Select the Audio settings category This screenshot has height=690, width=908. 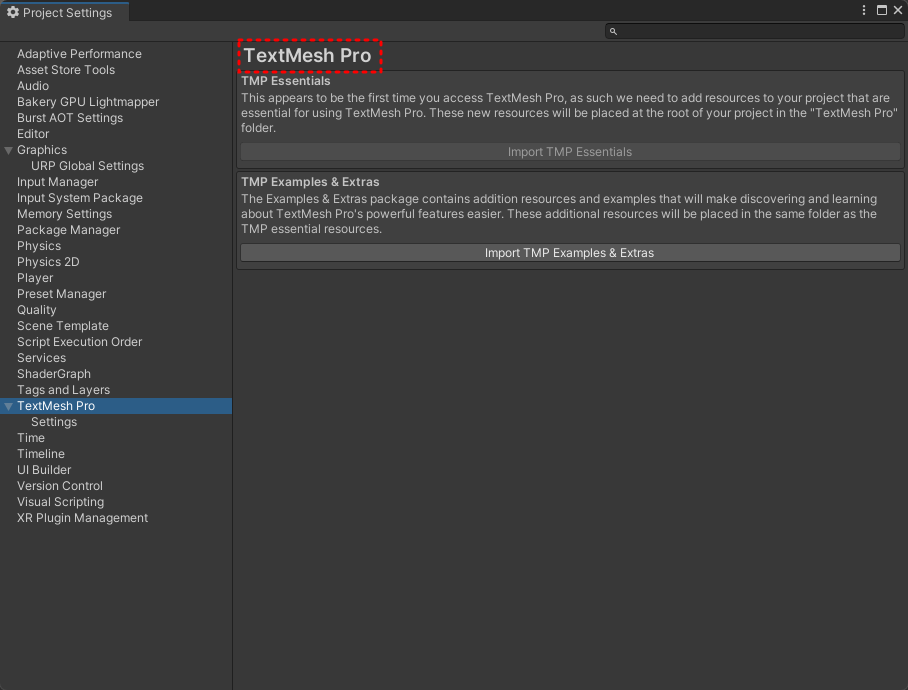(x=33, y=86)
